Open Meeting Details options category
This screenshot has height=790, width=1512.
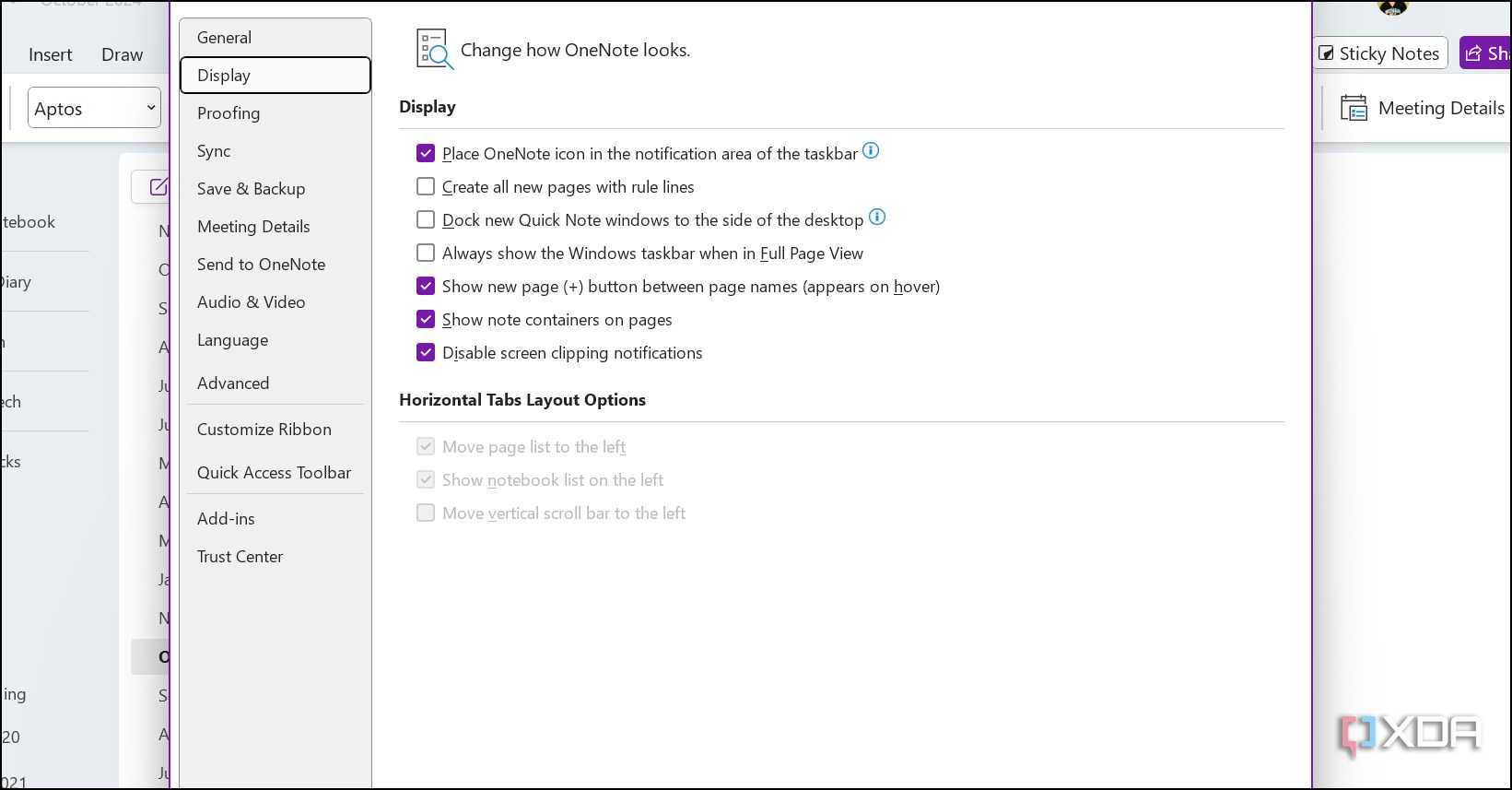click(275, 227)
